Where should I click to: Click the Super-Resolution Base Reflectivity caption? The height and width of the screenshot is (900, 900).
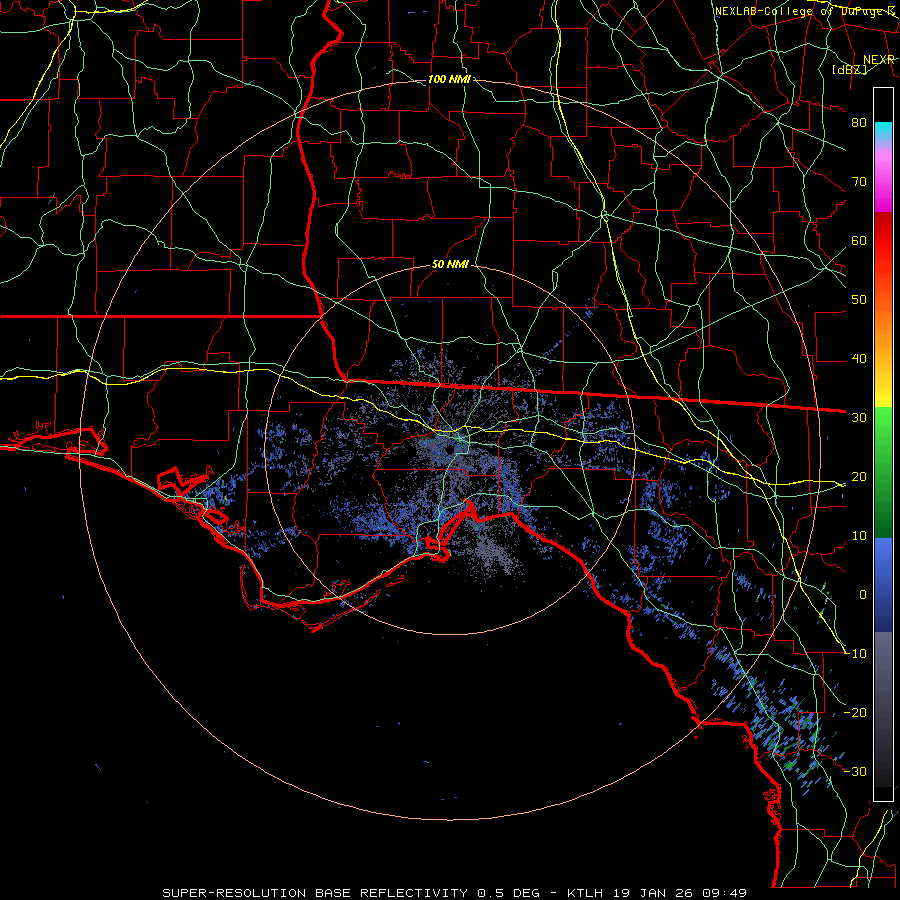(455, 893)
